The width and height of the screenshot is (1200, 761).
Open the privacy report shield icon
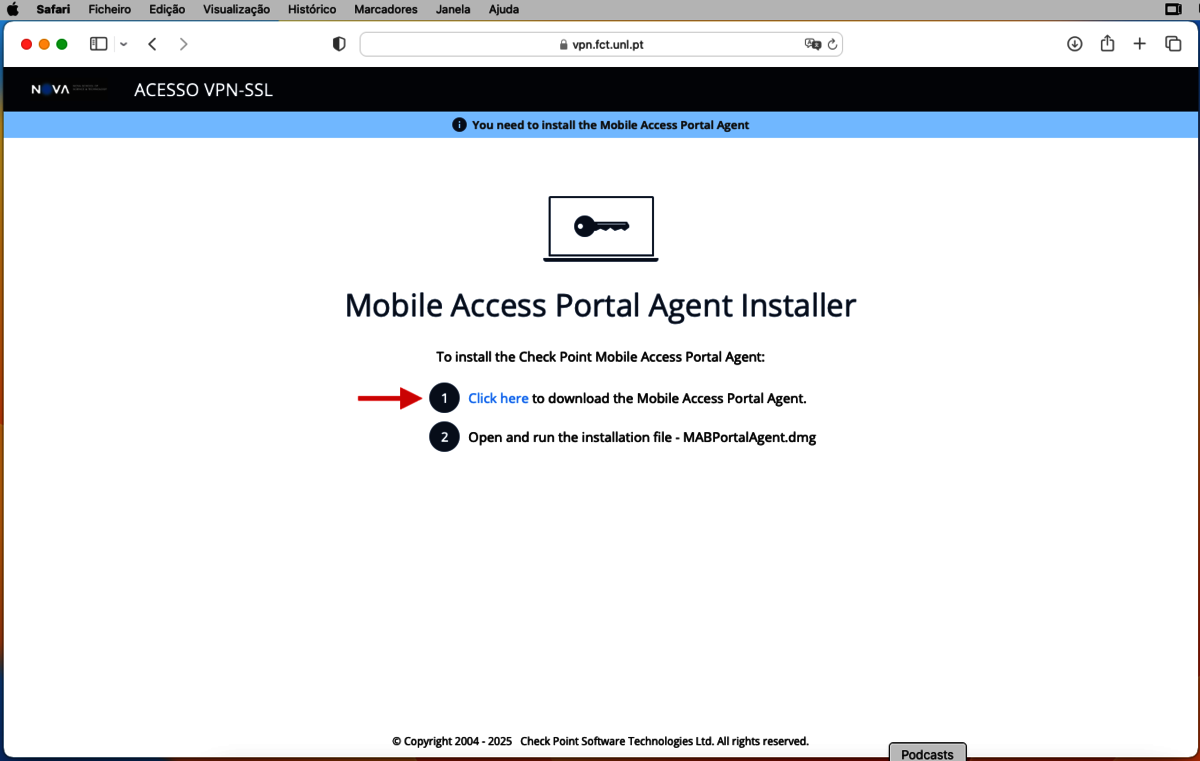point(339,44)
